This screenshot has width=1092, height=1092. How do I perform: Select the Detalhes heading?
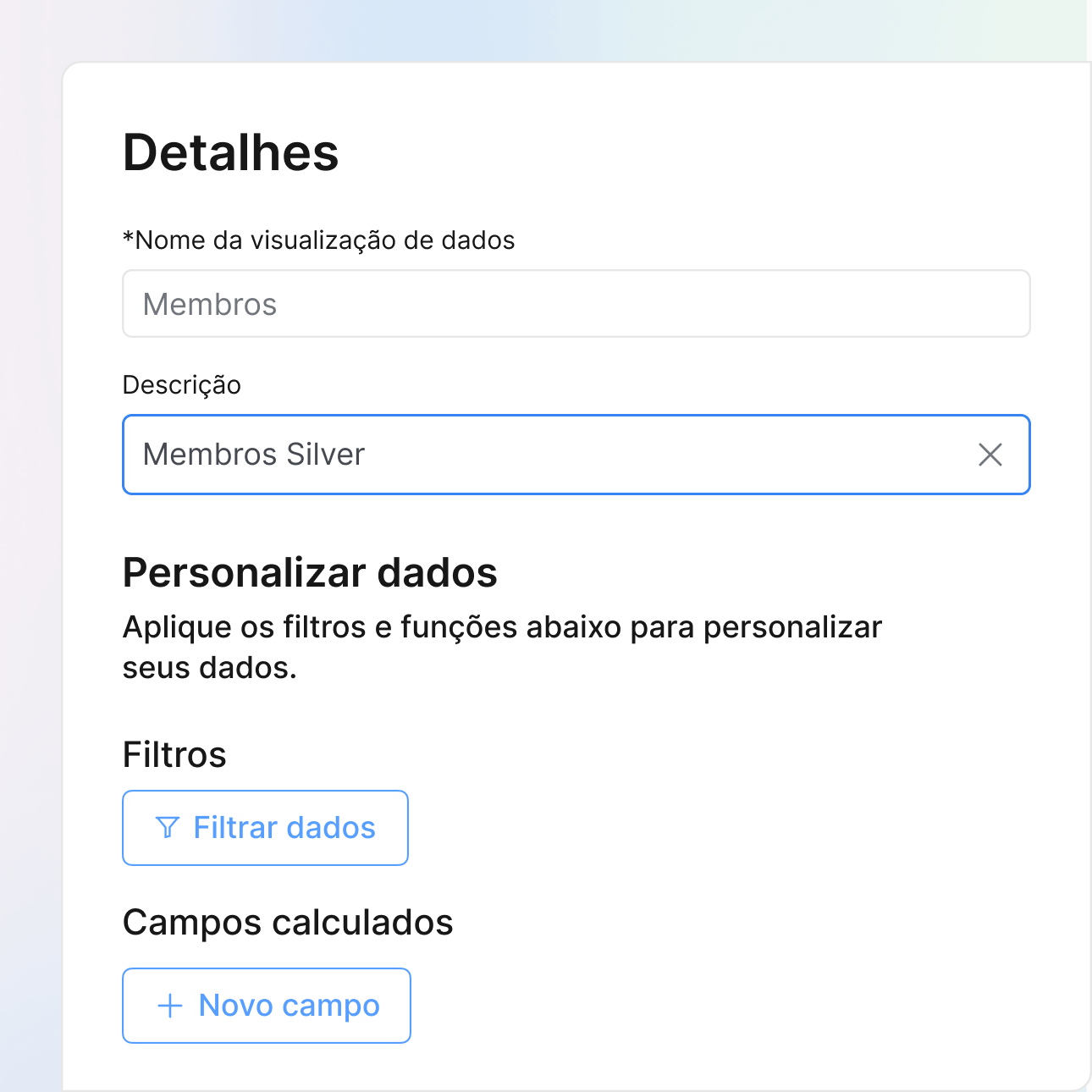click(x=230, y=153)
